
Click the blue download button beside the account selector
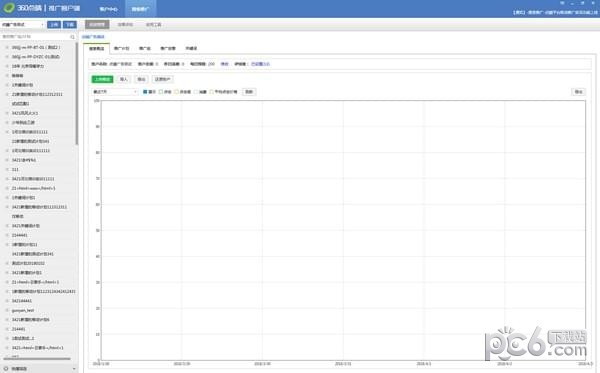[70, 24]
